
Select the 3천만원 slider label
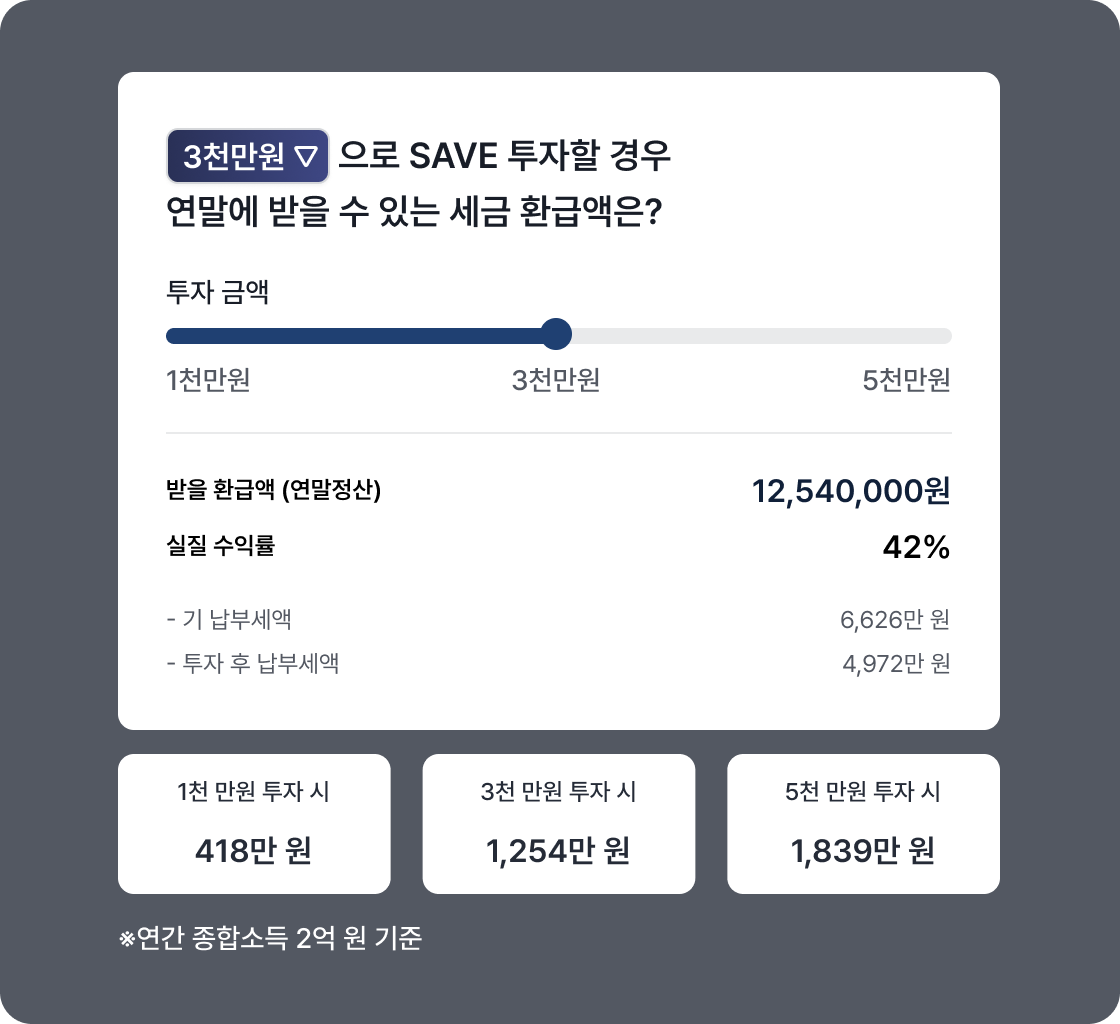coord(556,380)
